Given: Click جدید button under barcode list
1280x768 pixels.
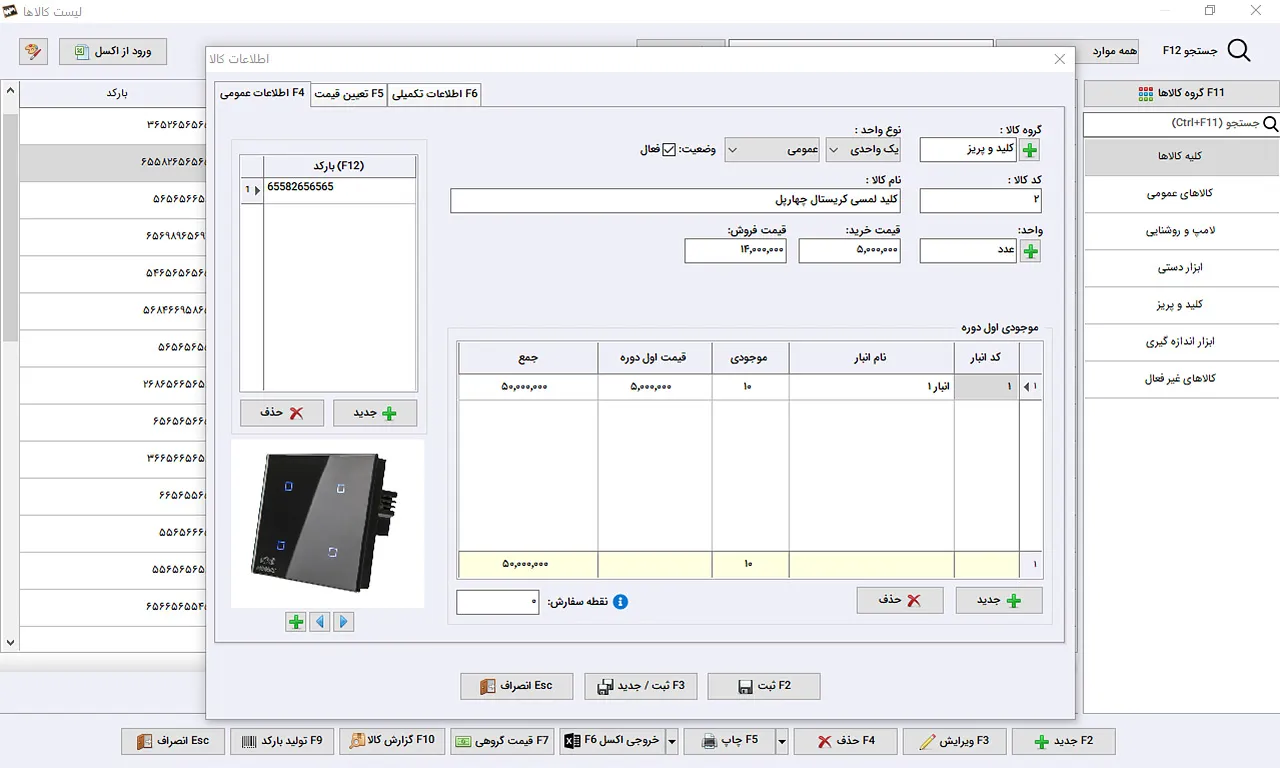Looking at the screenshot, I should click(375, 413).
